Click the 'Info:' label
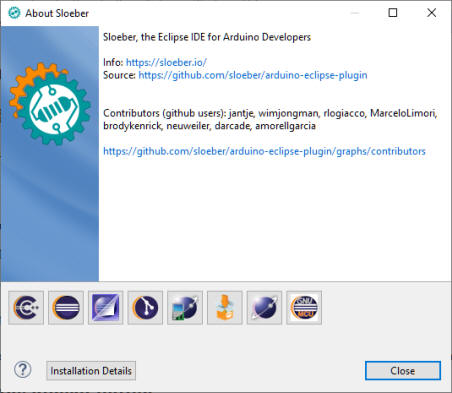Image resolution: width=452 pixels, height=393 pixels. 113,62
